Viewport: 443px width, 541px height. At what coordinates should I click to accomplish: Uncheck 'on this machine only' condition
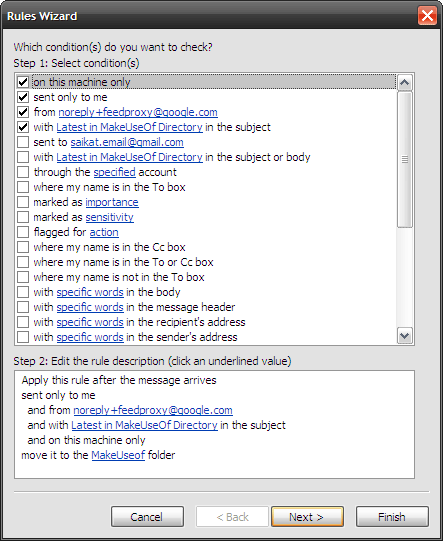pyautogui.click(x=23, y=82)
